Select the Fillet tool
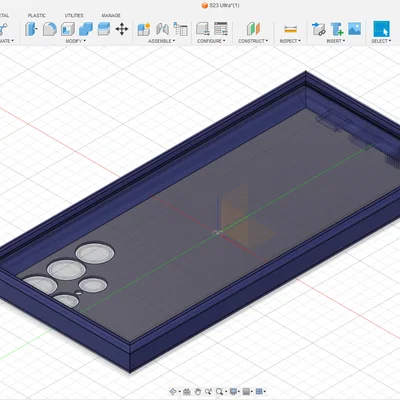Screen dimensions: 400x400 [x=50, y=29]
